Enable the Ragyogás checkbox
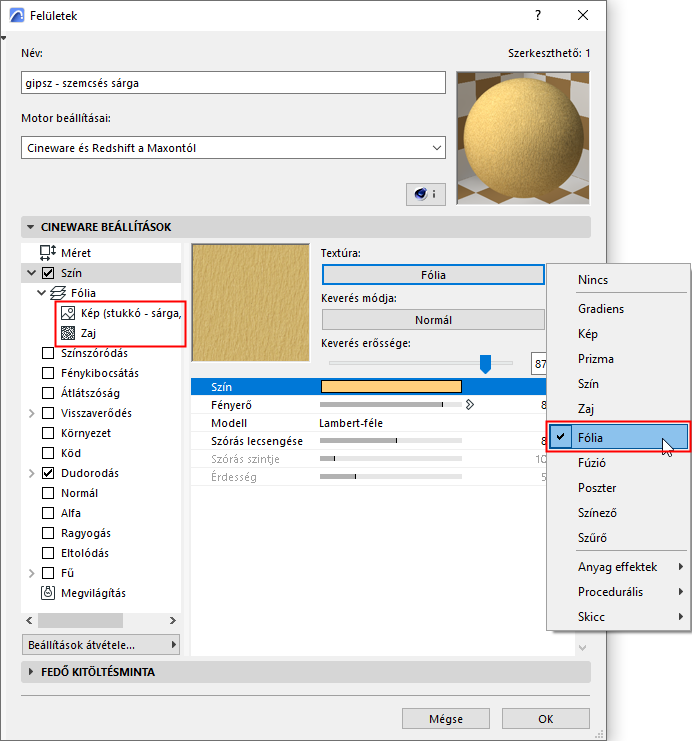The width and height of the screenshot is (692, 741). pyautogui.click(x=48, y=533)
